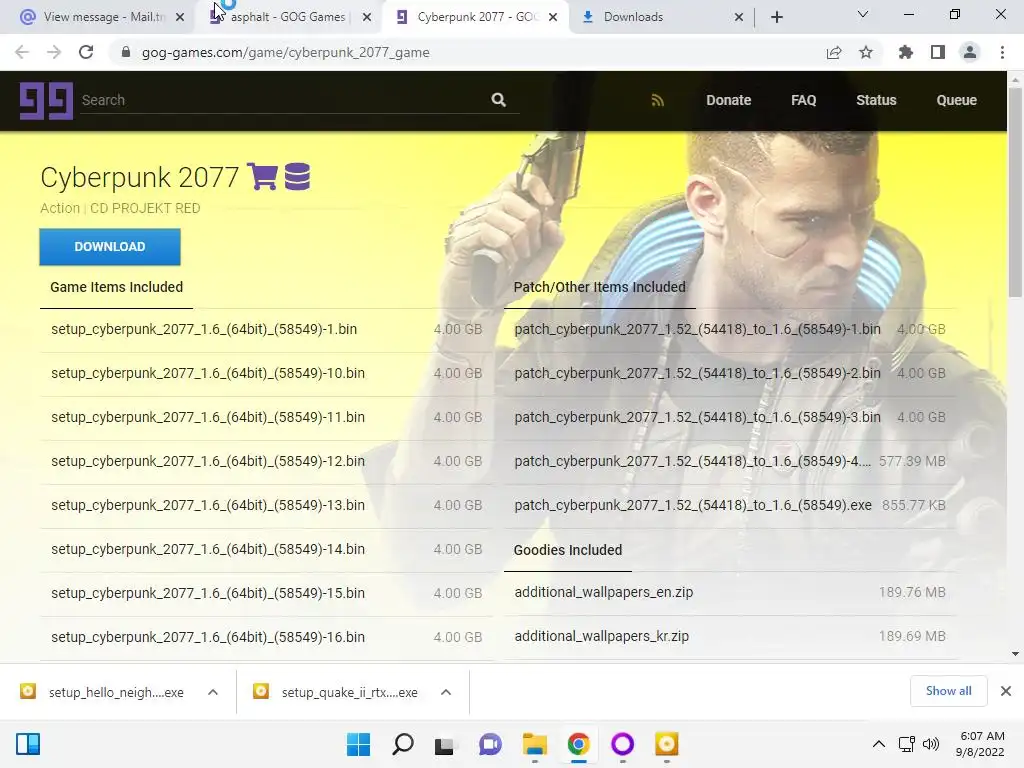Image resolution: width=1024 pixels, height=768 pixels.
Task: Open File Explorer from the taskbar
Action: click(535, 744)
